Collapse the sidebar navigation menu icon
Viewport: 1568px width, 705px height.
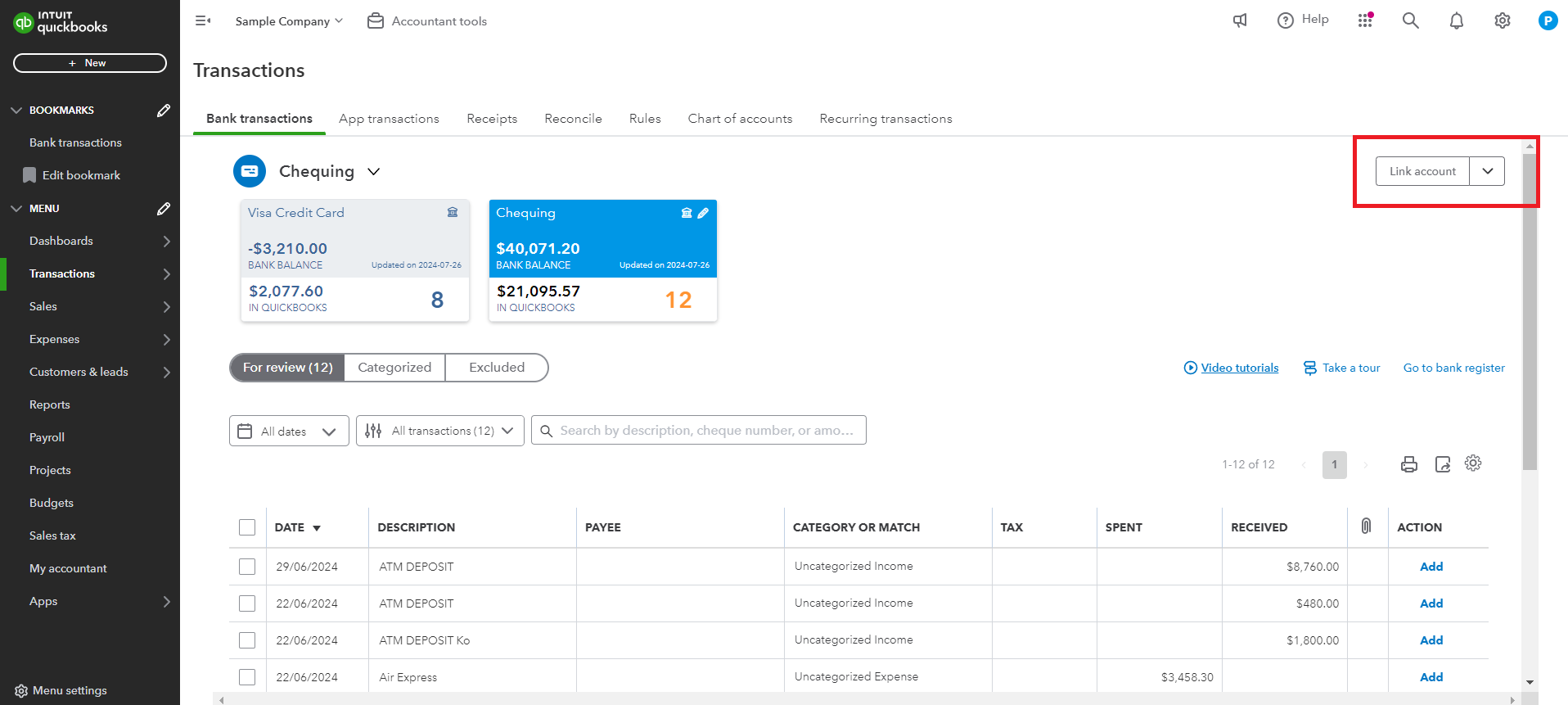pos(203,21)
